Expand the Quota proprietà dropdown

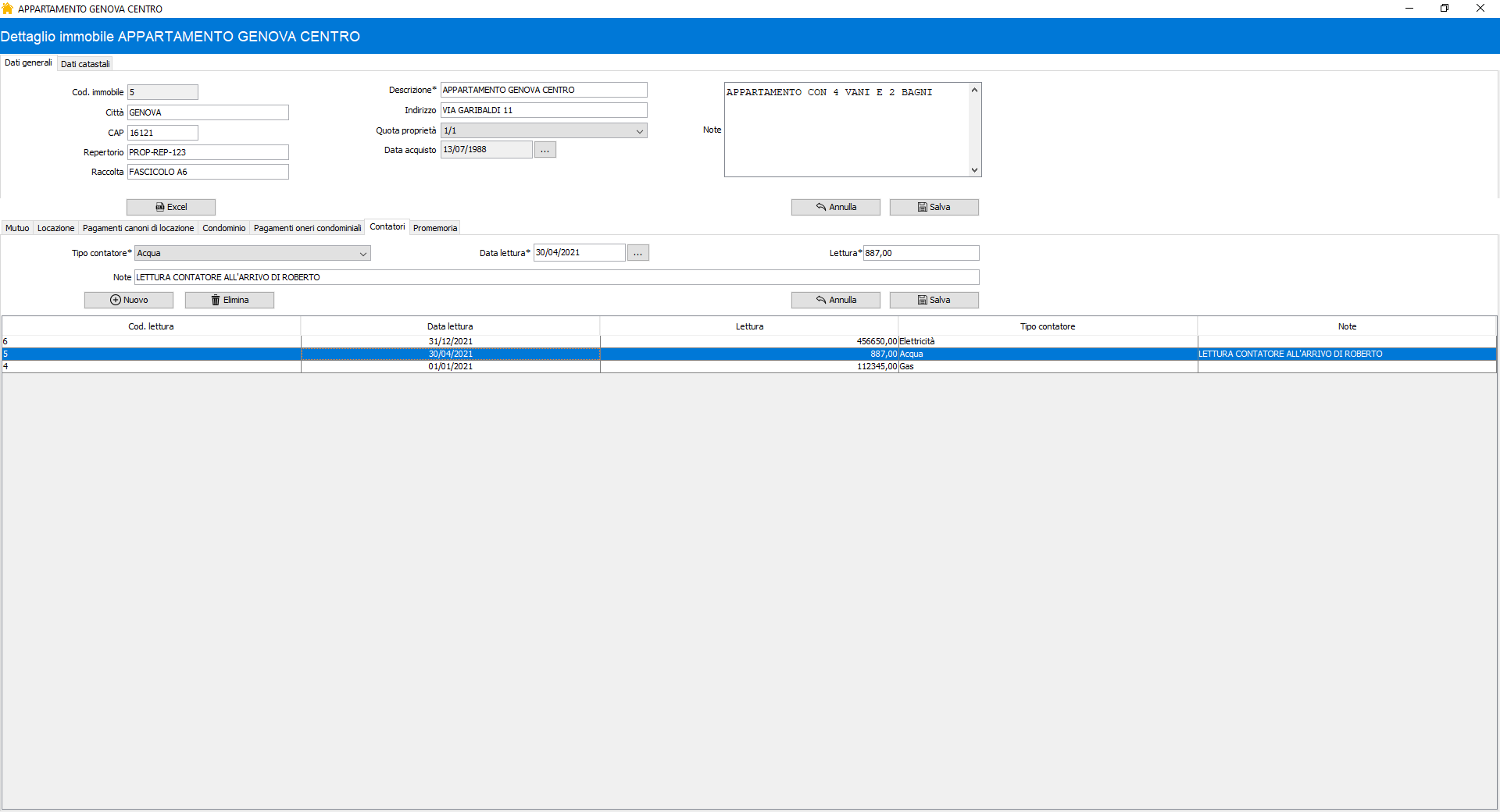(639, 131)
